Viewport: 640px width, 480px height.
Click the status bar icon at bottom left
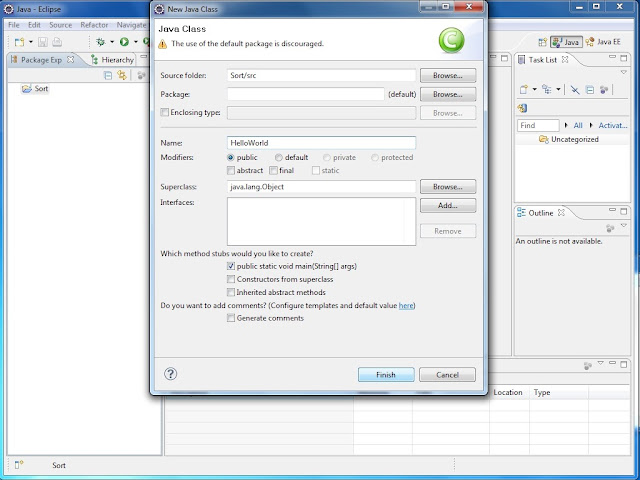click(x=19, y=465)
